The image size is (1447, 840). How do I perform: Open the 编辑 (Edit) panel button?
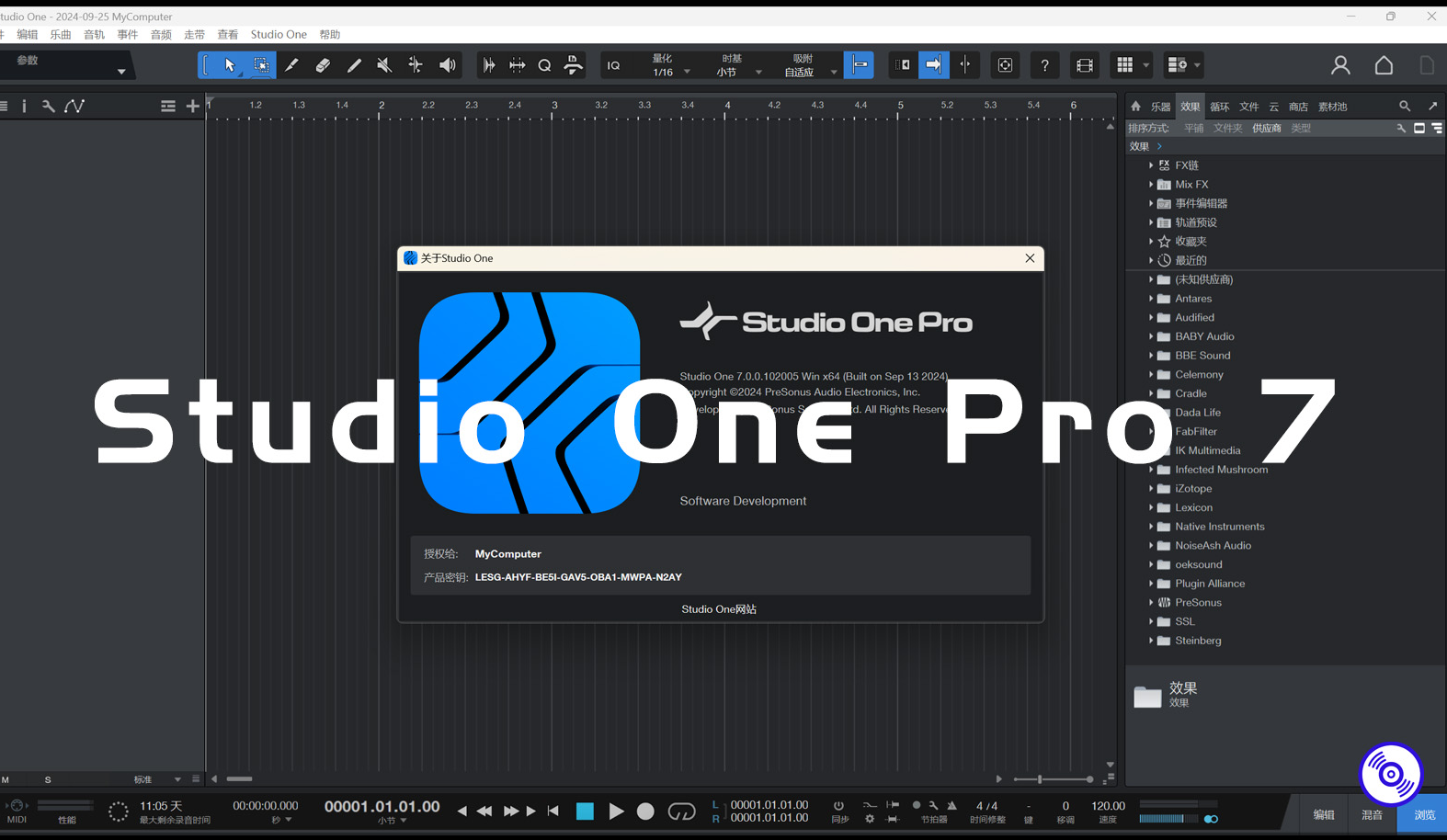point(1324,815)
